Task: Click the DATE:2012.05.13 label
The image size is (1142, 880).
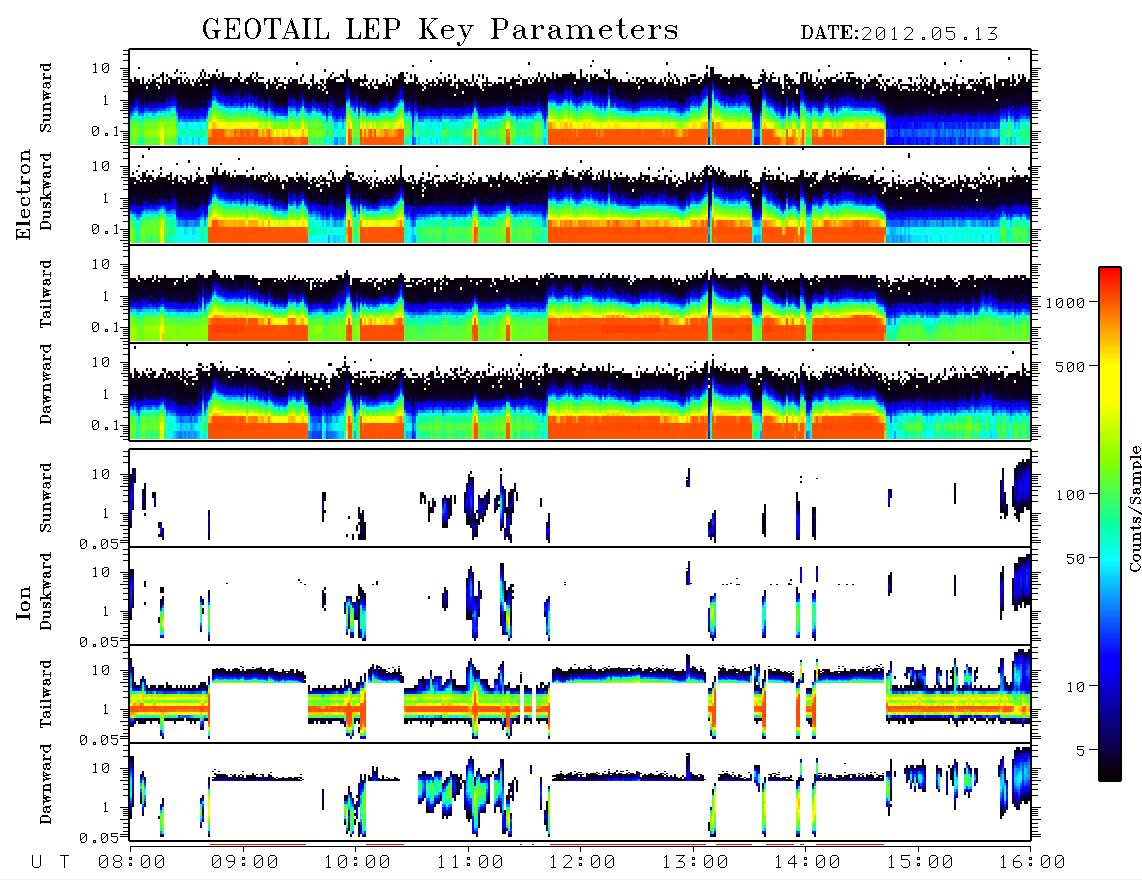Action: [899, 33]
